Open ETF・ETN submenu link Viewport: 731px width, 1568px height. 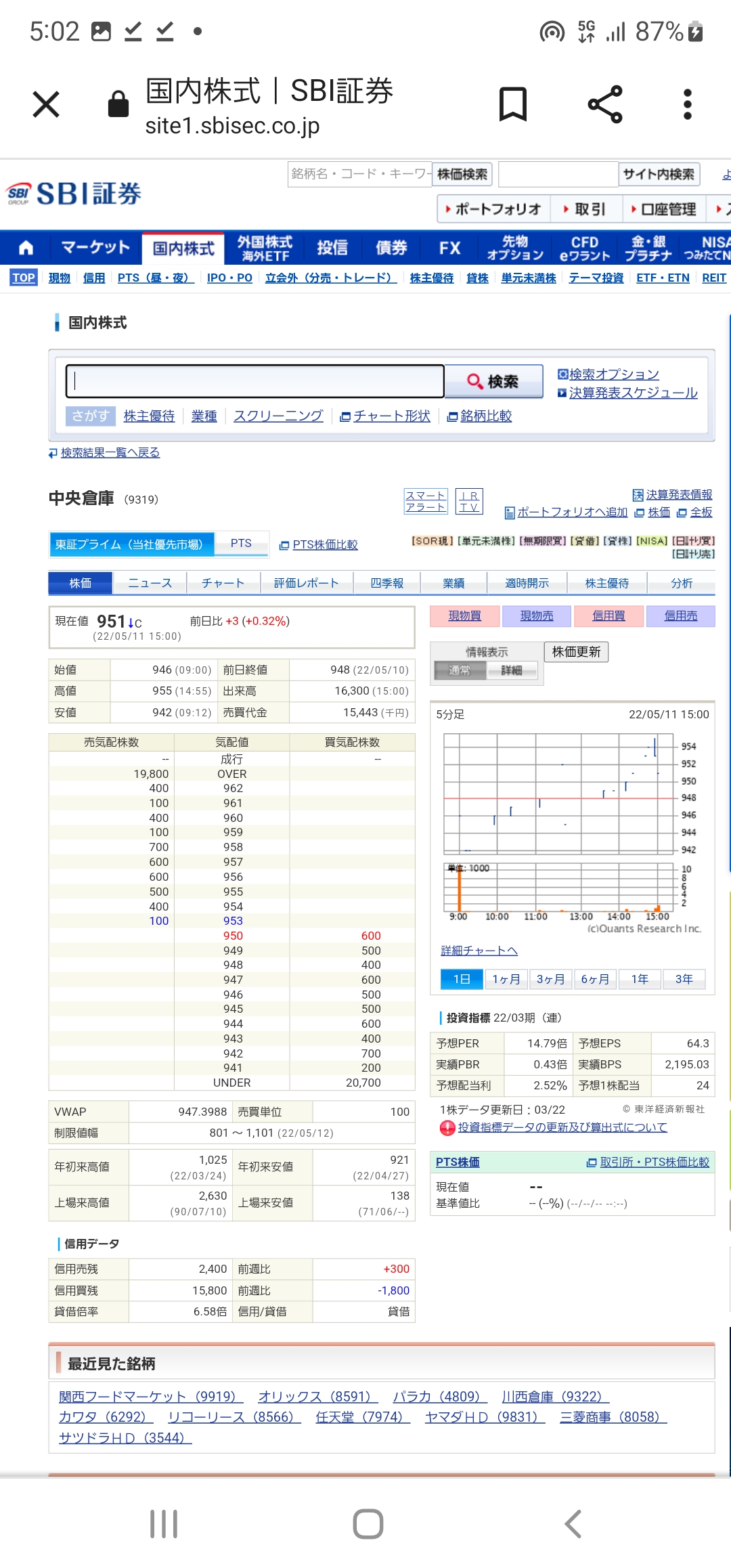coord(663,278)
